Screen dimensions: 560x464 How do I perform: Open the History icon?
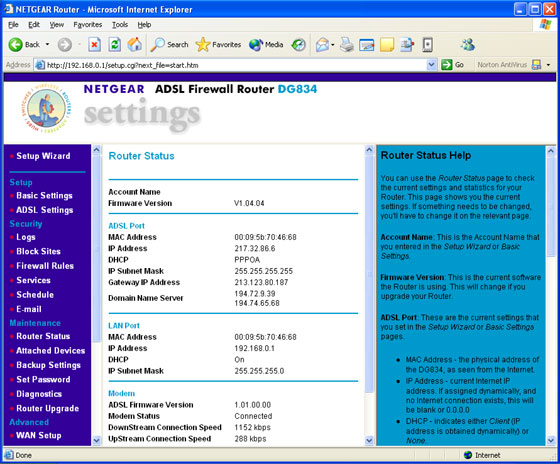[299, 45]
